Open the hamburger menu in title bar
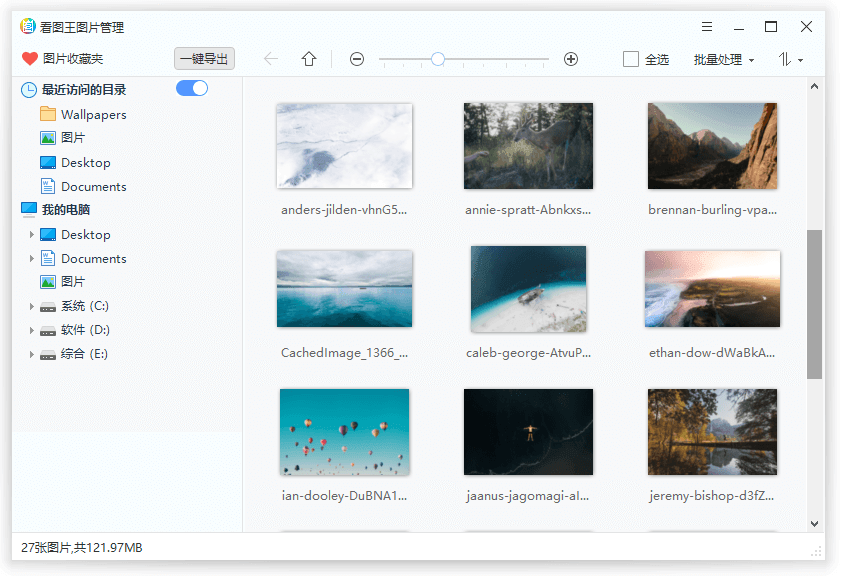The height and width of the screenshot is (576, 843). (x=707, y=26)
